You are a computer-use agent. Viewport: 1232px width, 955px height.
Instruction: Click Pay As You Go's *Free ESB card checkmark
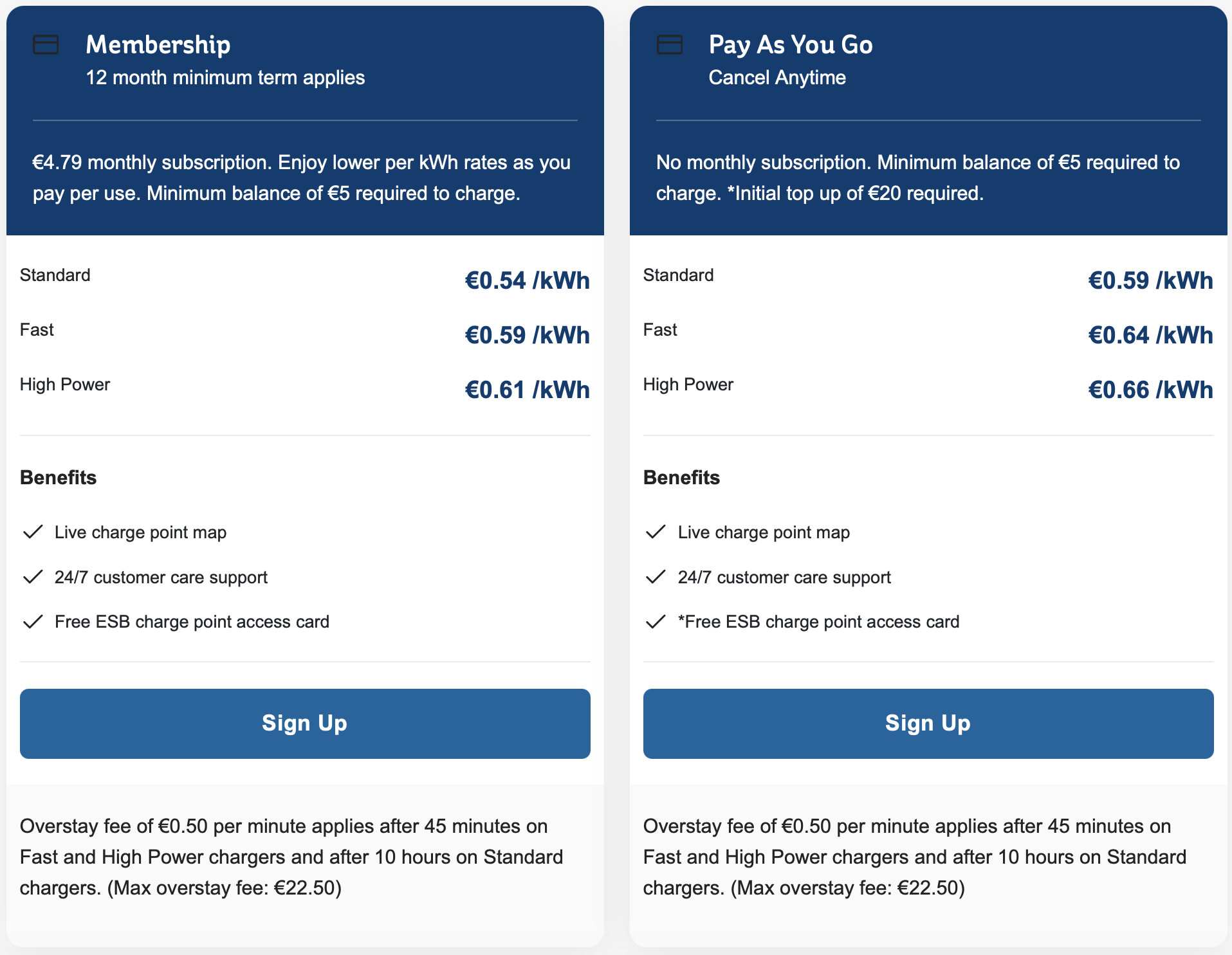click(x=656, y=622)
